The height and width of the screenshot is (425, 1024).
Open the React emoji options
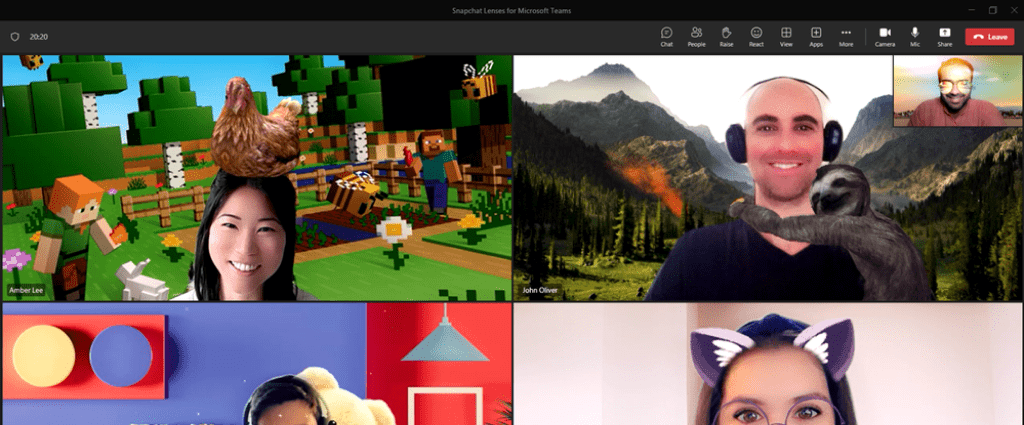(x=756, y=37)
